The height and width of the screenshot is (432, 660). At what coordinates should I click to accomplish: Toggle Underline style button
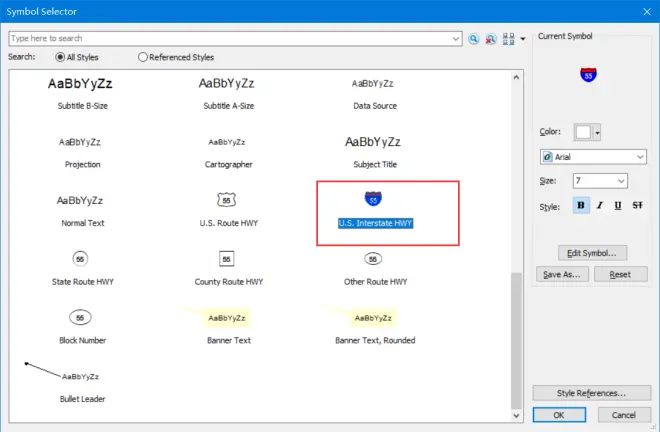[618, 205]
